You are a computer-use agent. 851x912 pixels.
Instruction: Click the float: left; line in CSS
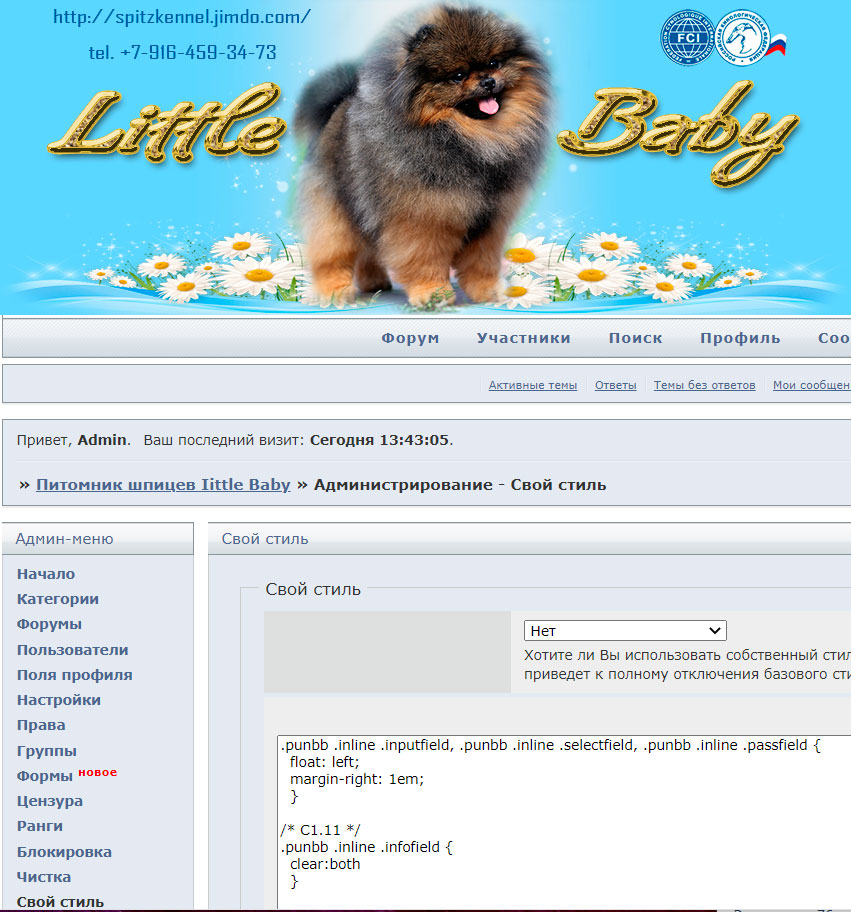[325, 762]
